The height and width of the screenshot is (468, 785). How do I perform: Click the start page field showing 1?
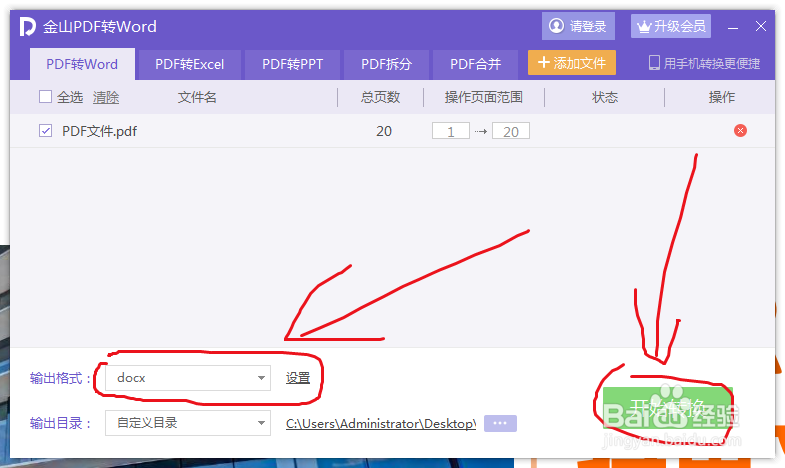(451, 131)
